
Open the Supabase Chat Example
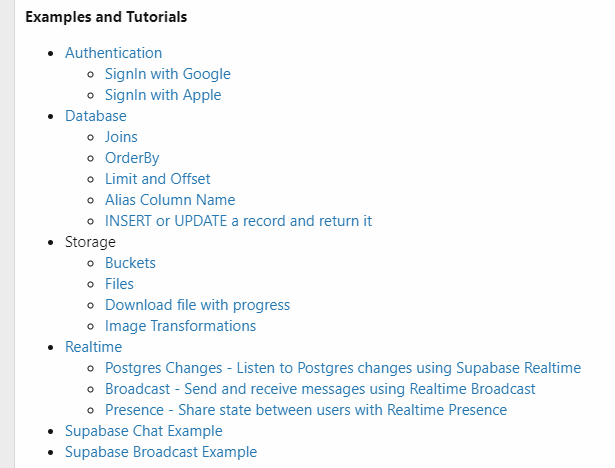point(143,431)
